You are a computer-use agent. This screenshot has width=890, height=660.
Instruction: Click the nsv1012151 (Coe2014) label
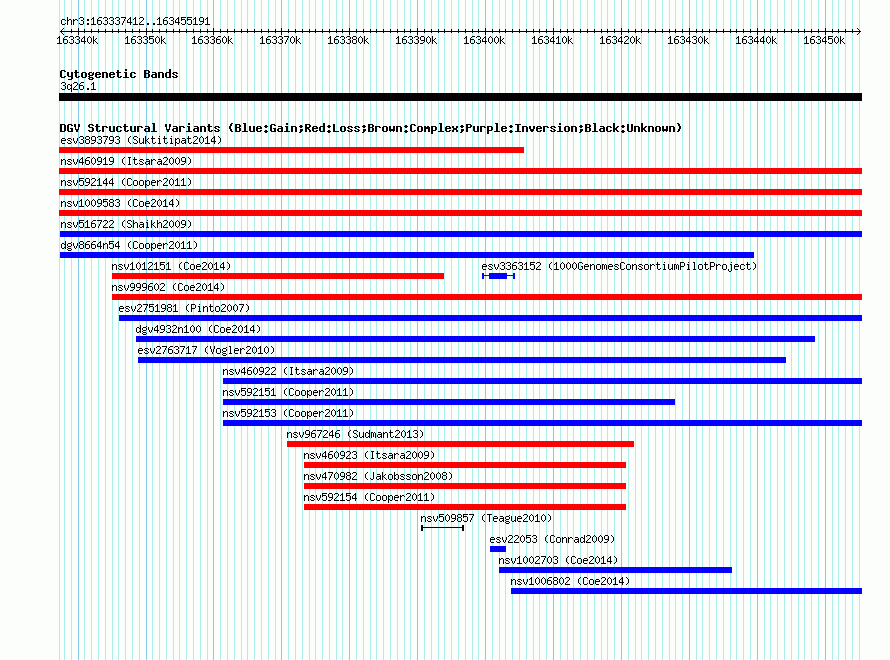click(x=171, y=266)
